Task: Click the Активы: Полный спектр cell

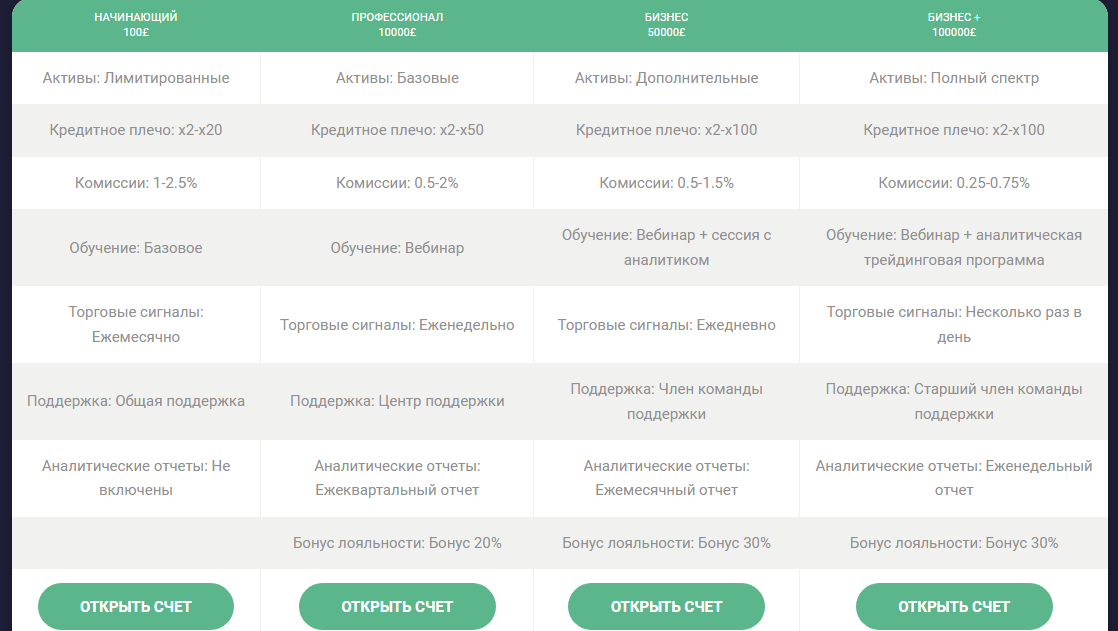Action: click(954, 78)
